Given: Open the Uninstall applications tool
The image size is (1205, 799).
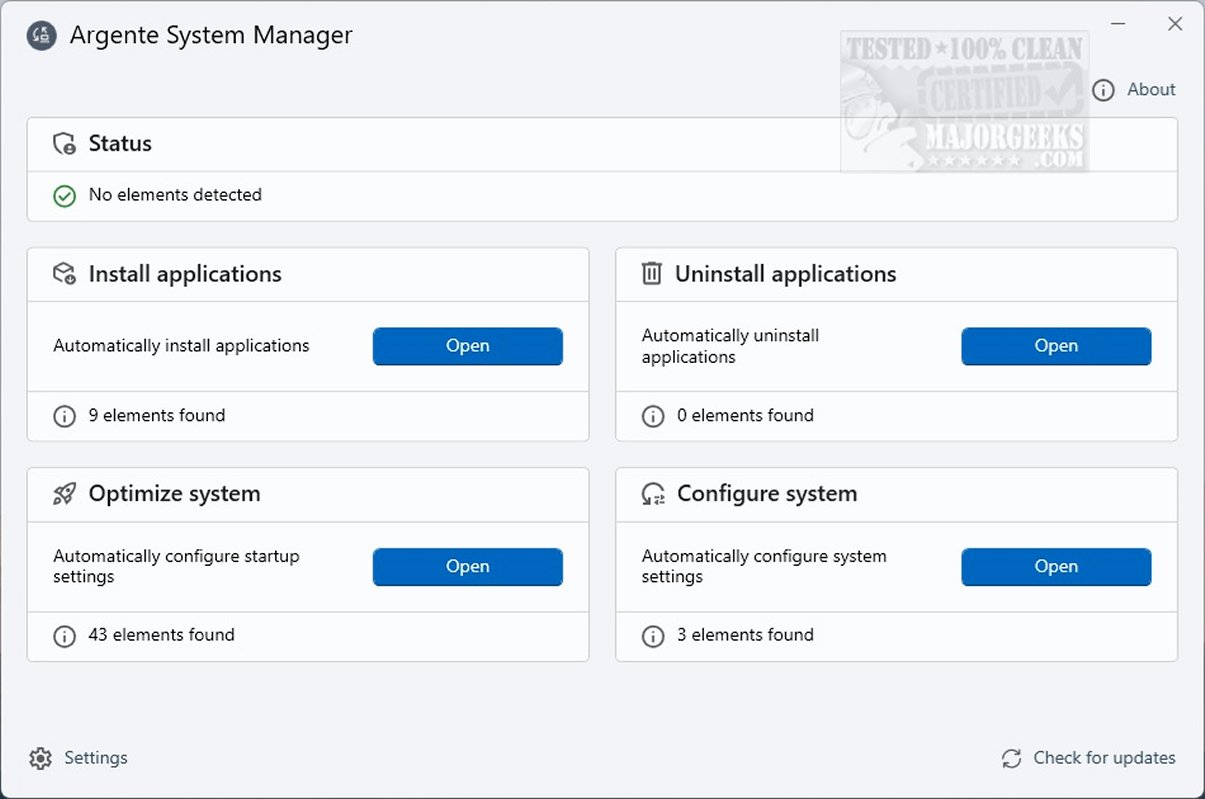Looking at the screenshot, I should pyautogui.click(x=1056, y=346).
